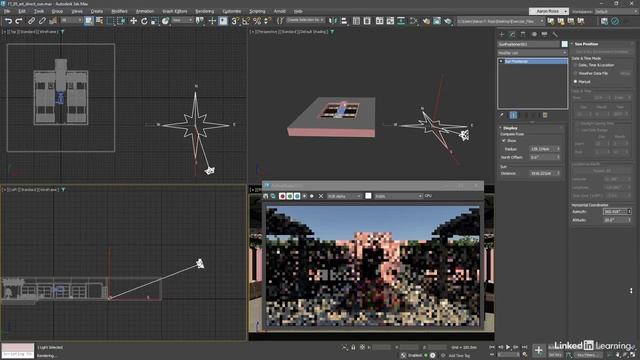Open the Create tab of command panel
Screen dimensions: 640x360
[x=502, y=35]
